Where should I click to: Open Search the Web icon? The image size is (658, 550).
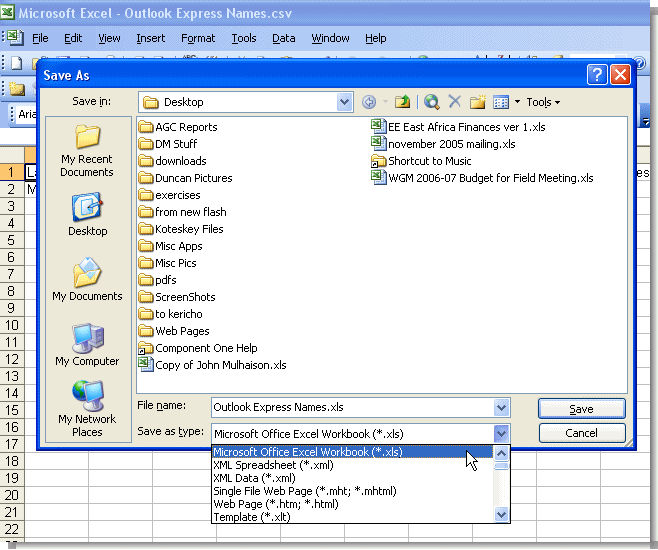tap(431, 102)
